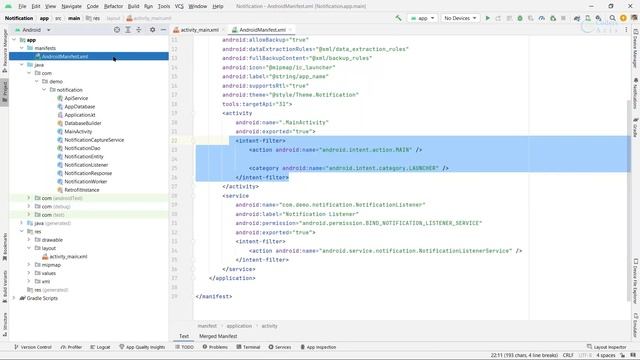Click the user account avatar icon
The image size is (640, 360).
(633, 18)
